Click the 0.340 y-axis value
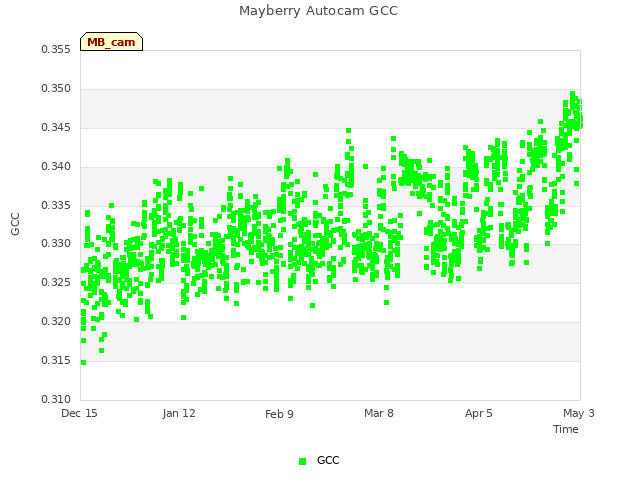The width and height of the screenshot is (640, 480). [56, 167]
